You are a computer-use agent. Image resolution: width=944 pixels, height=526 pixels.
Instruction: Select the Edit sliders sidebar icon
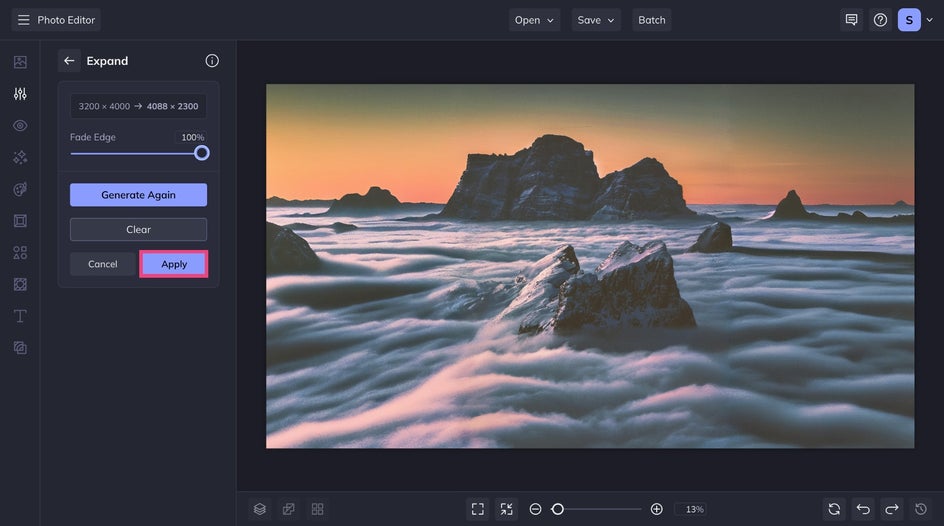[20, 94]
